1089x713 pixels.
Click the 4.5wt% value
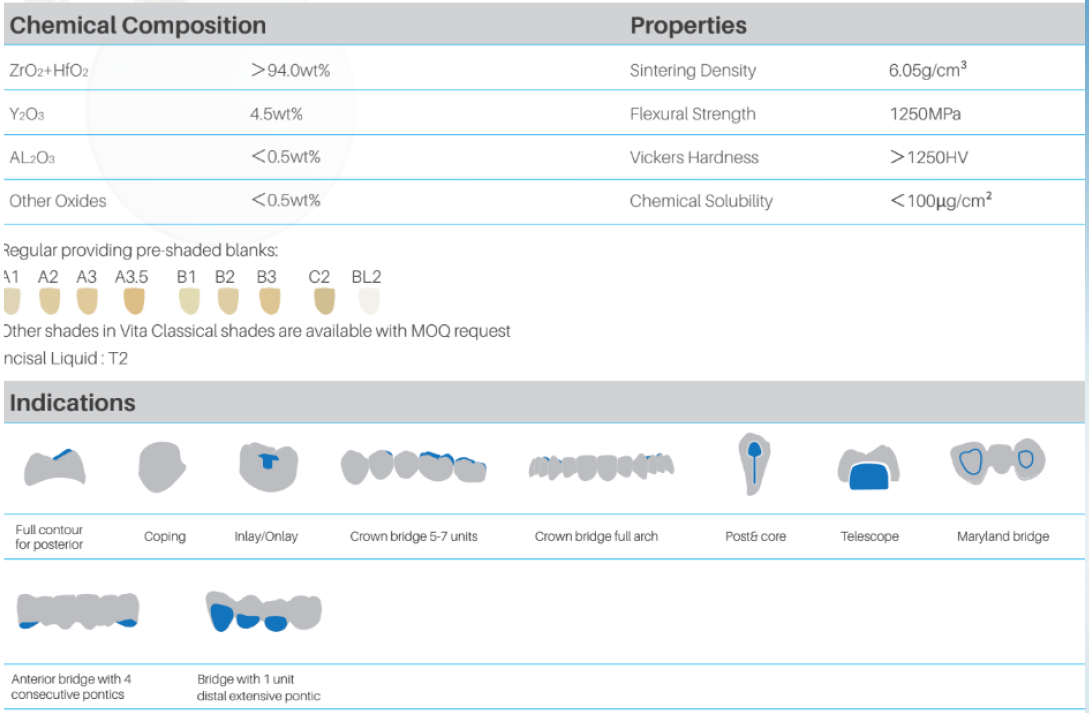point(276,114)
